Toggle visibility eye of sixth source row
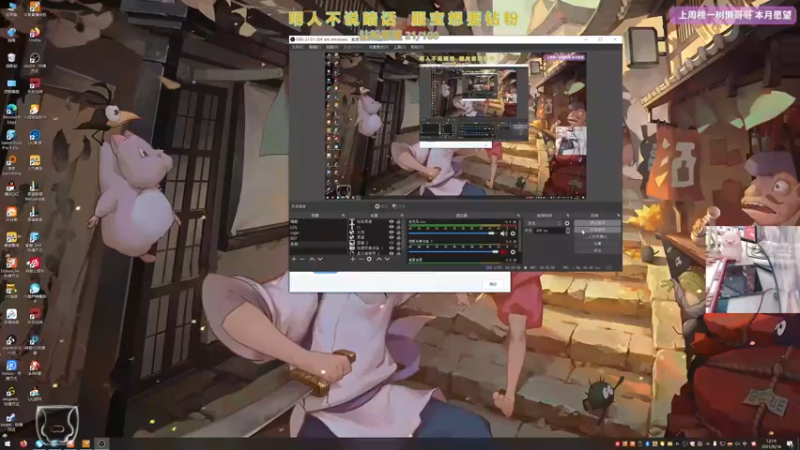The height and width of the screenshot is (450, 800). [391, 248]
